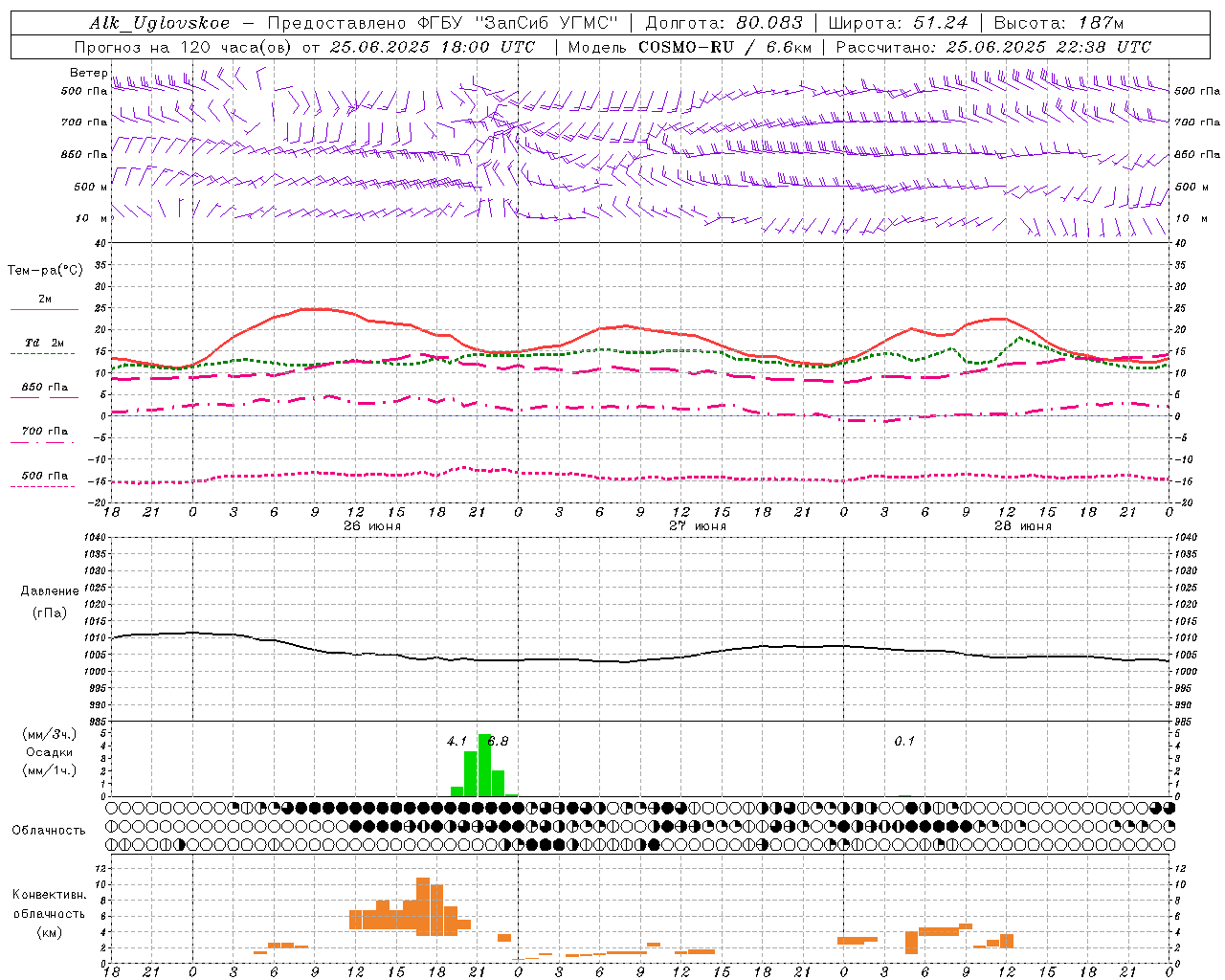Select the elevation text Высота: 187м
This screenshot has height=980, width=1225.
click(1058, 23)
